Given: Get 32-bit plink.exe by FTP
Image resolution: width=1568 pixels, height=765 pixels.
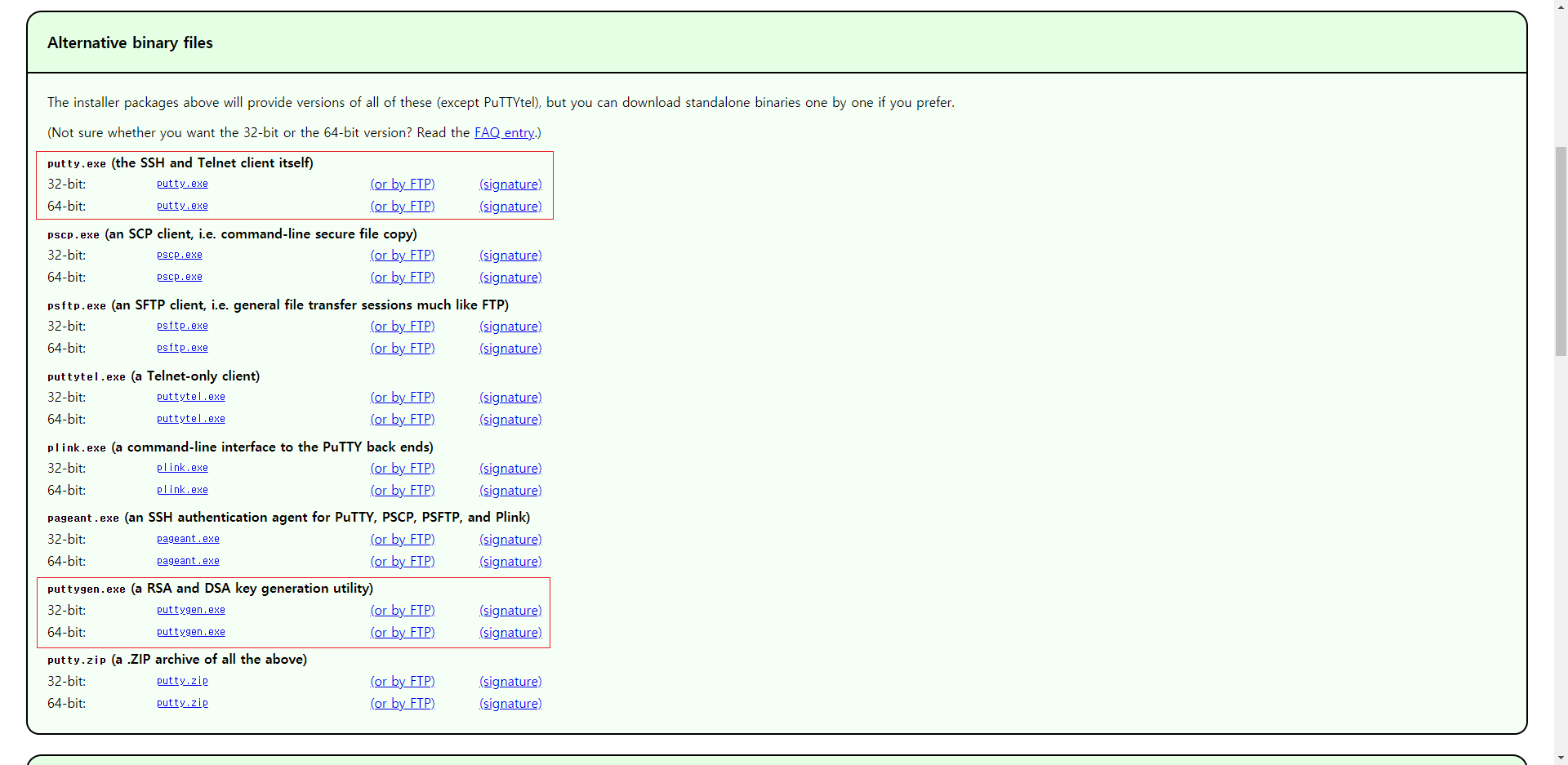Looking at the screenshot, I should point(403,468).
